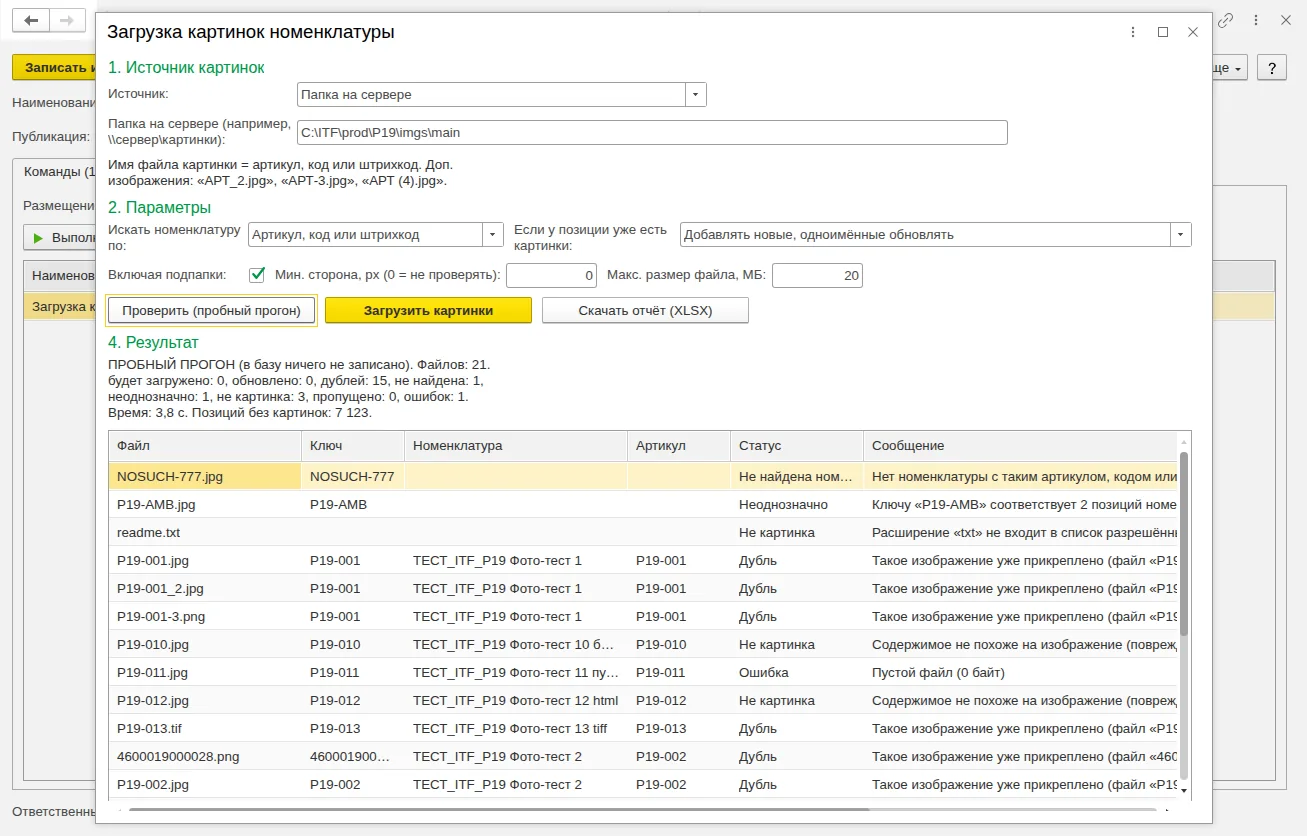The height and width of the screenshot is (836, 1307).
Task: Click the back navigation arrow
Action: (31, 20)
